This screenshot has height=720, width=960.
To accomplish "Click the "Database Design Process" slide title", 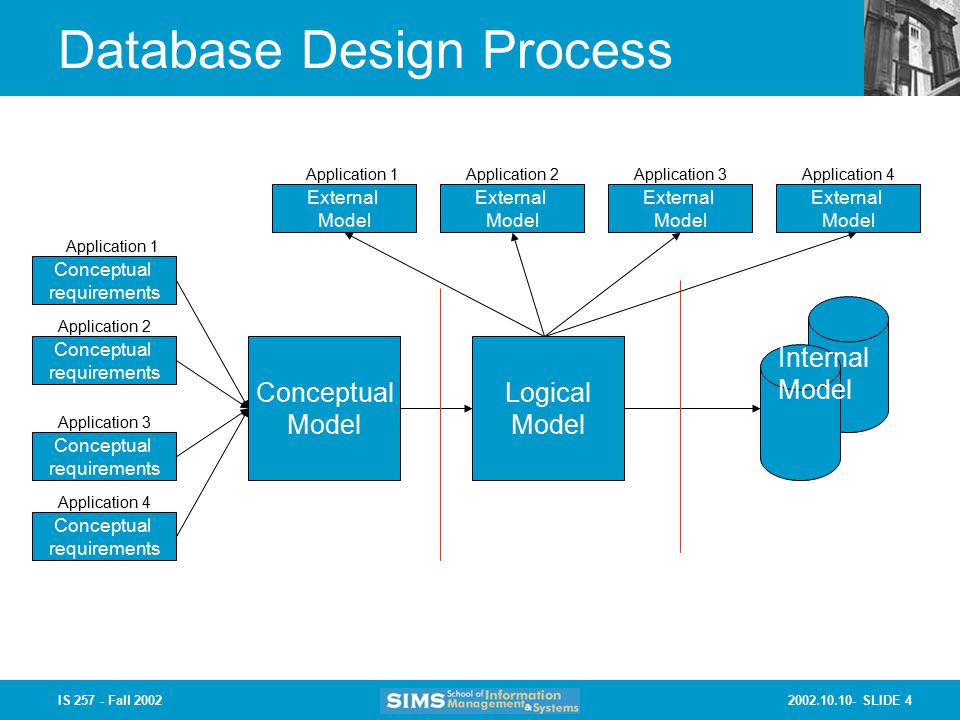I will (366, 51).
